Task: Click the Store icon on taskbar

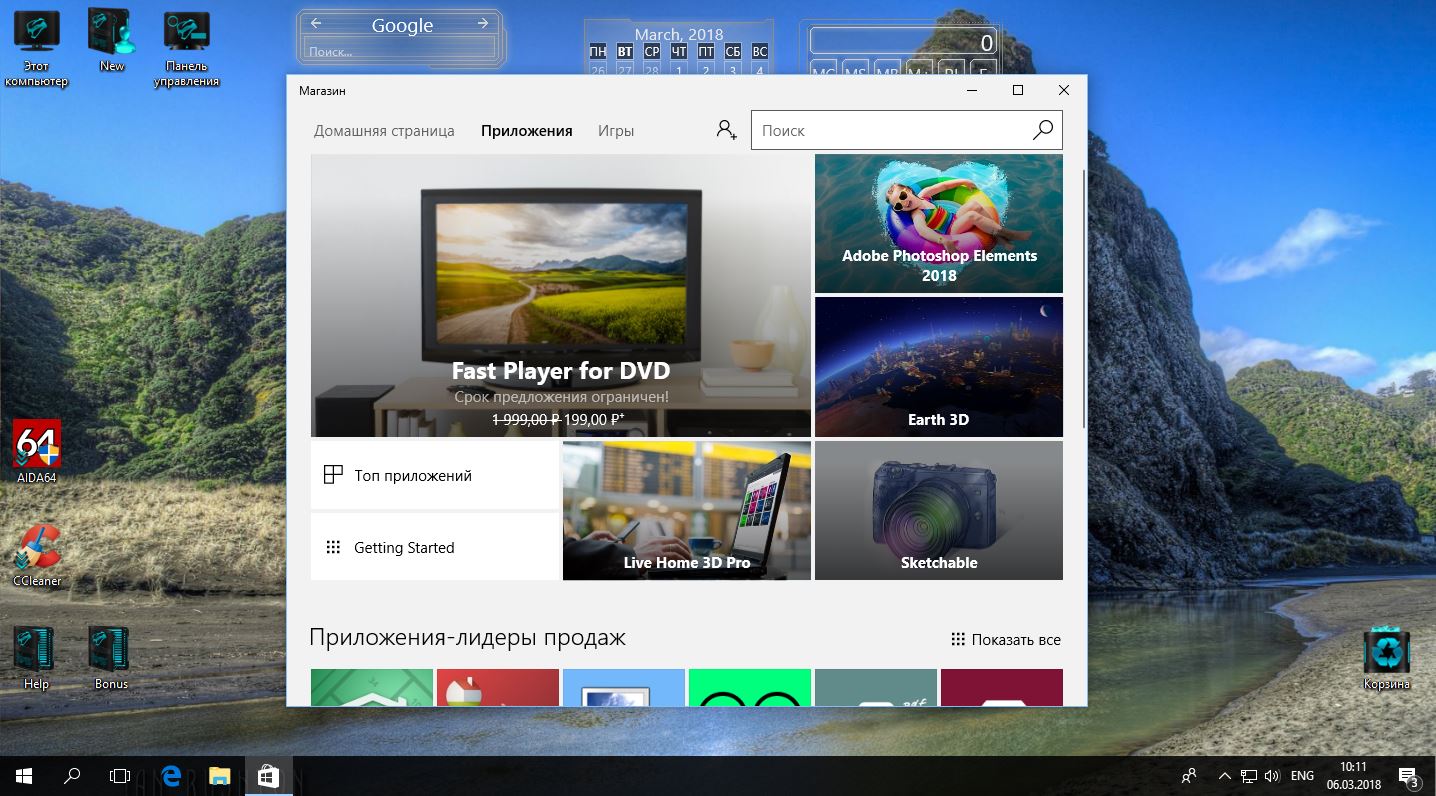Action: [268, 775]
